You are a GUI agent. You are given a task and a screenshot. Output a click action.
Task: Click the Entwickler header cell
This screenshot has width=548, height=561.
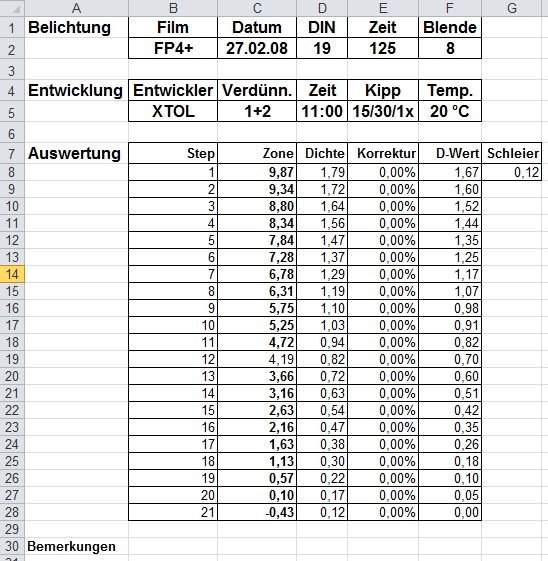tap(173, 90)
